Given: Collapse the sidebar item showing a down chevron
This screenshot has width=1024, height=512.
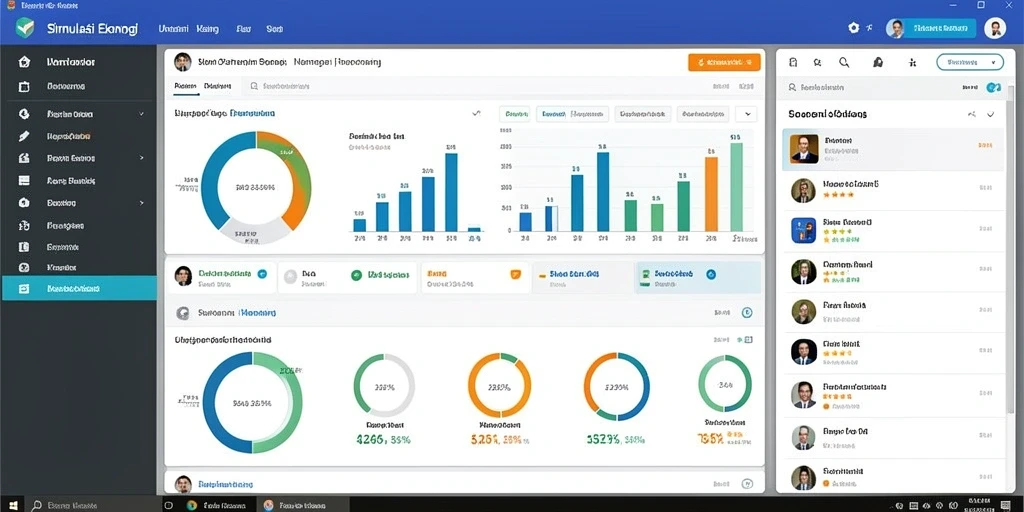Looking at the screenshot, I should [79, 114].
